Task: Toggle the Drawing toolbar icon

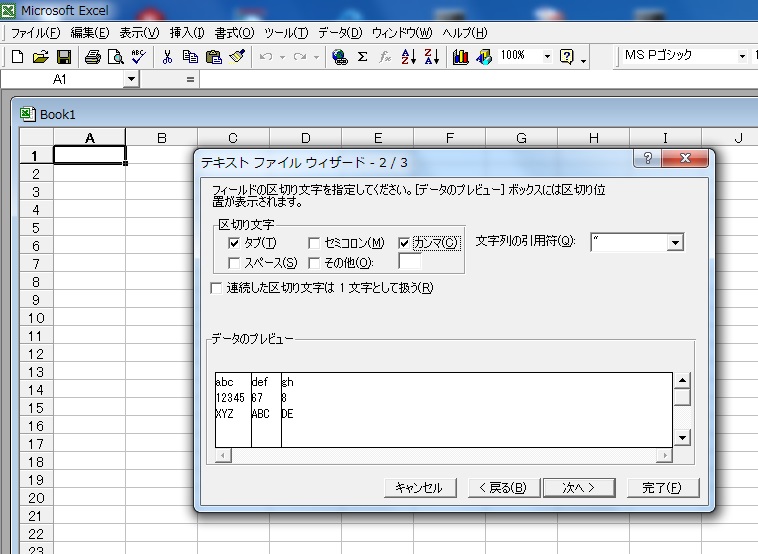Action: click(483, 57)
